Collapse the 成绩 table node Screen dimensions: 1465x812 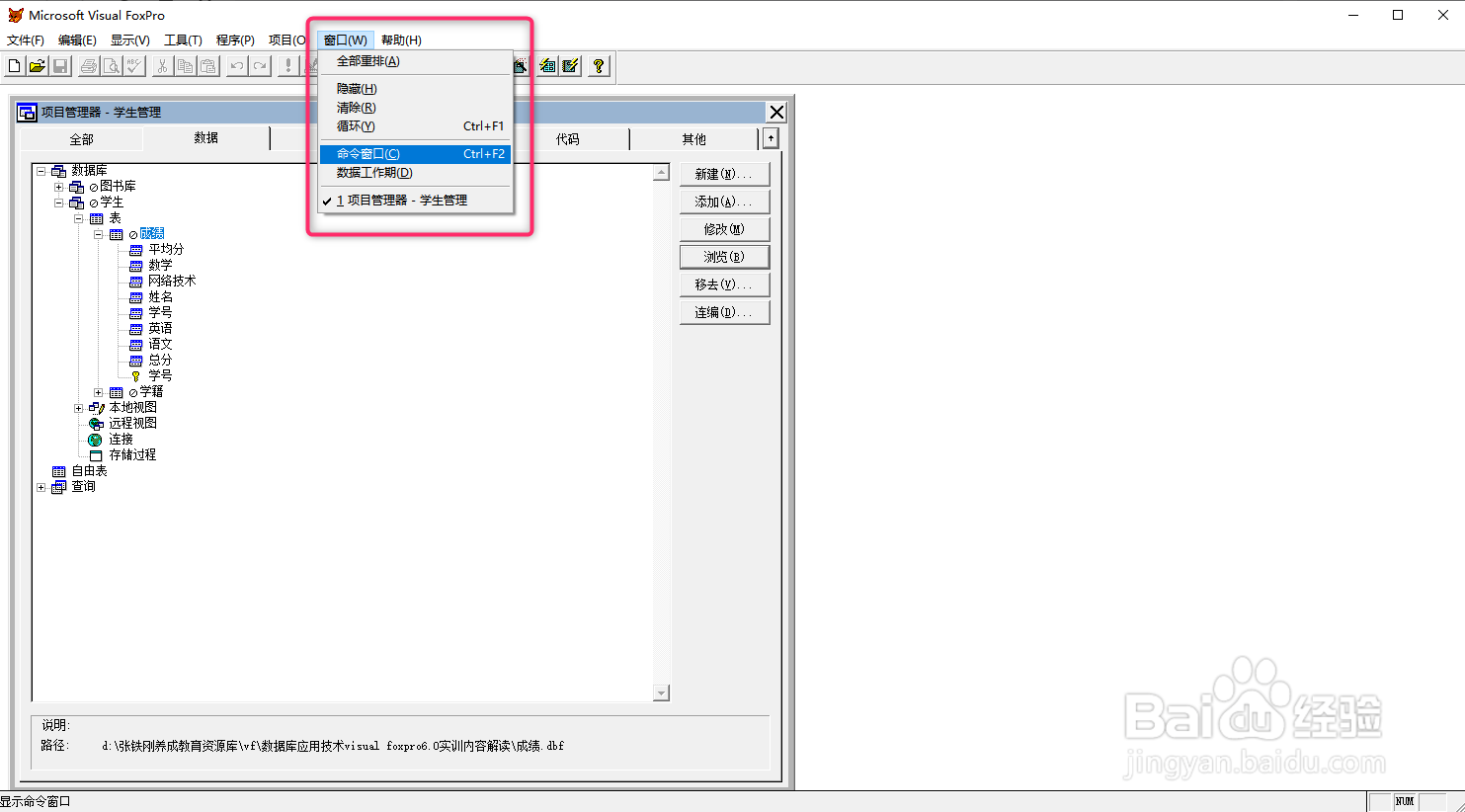click(99, 234)
